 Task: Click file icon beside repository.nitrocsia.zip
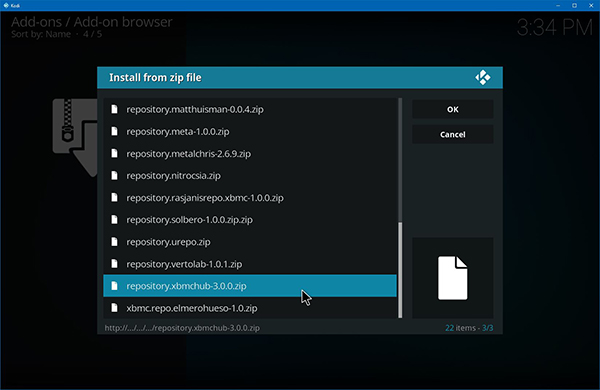[114, 176]
